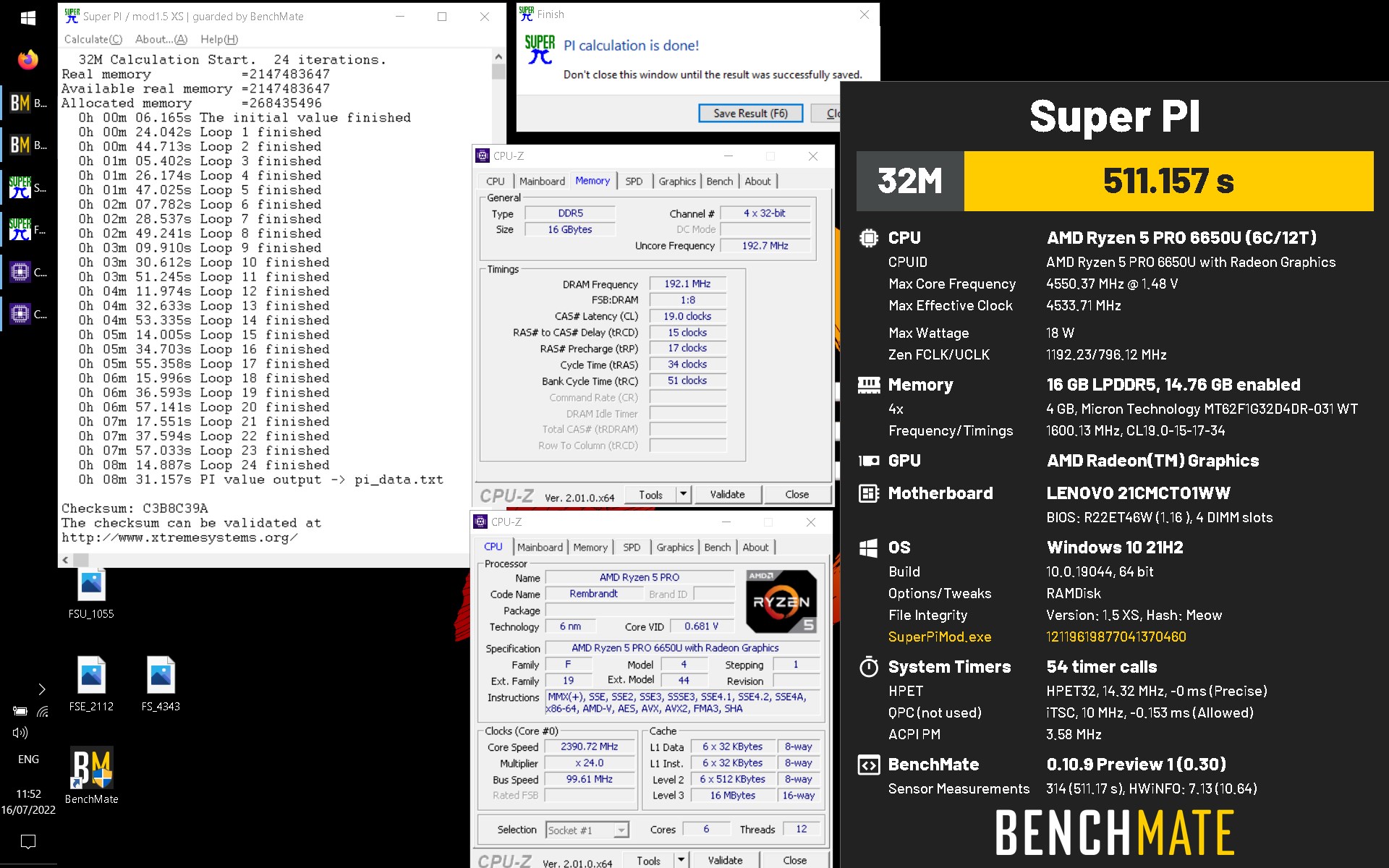Open the volume speaker tray icon
The height and width of the screenshot is (868, 1389).
pyautogui.click(x=20, y=733)
